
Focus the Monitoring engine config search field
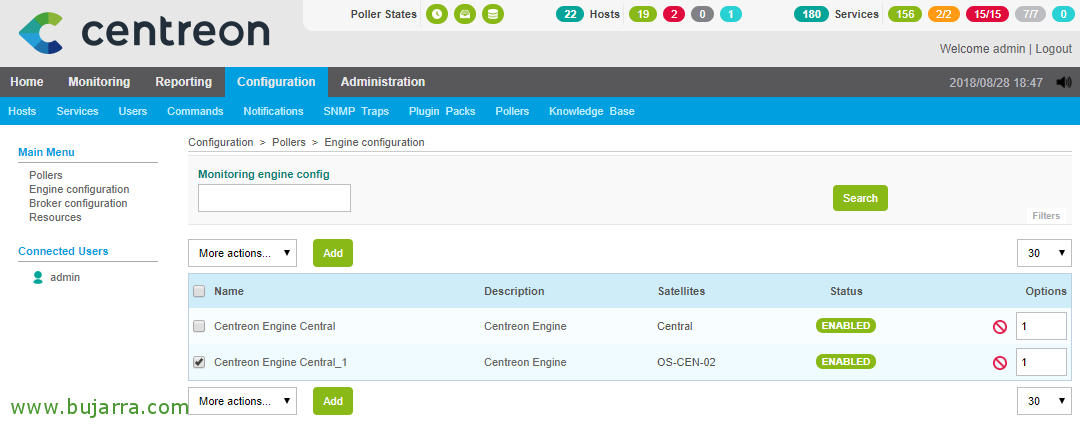274,198
